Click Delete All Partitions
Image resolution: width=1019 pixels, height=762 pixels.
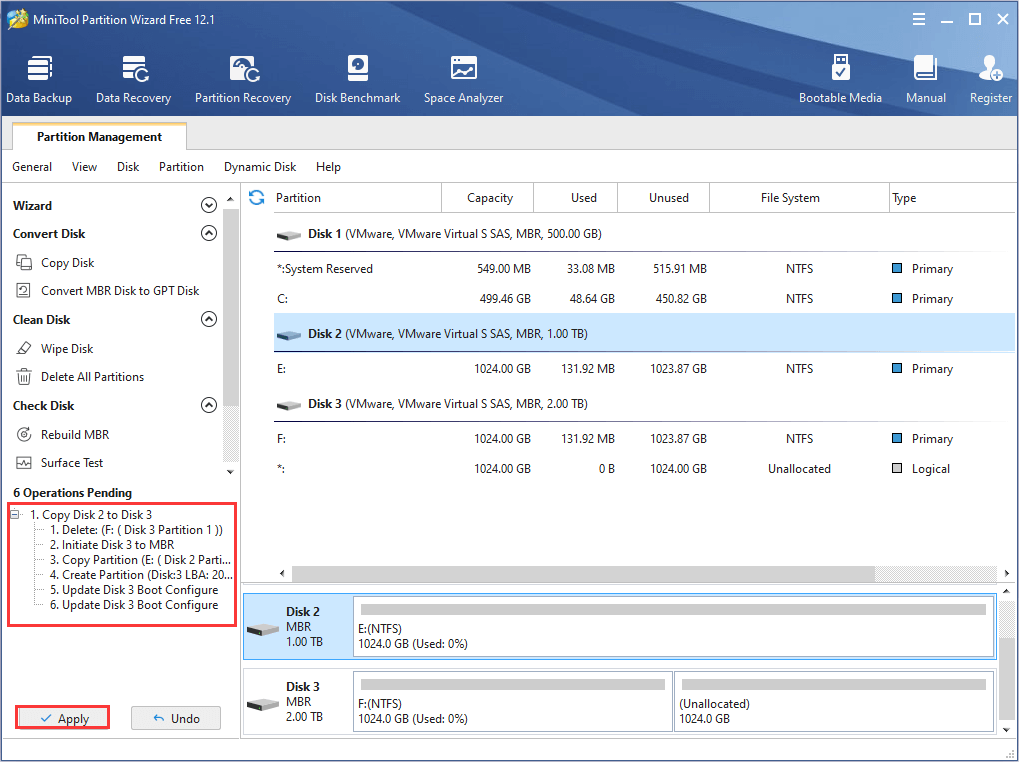79,377
